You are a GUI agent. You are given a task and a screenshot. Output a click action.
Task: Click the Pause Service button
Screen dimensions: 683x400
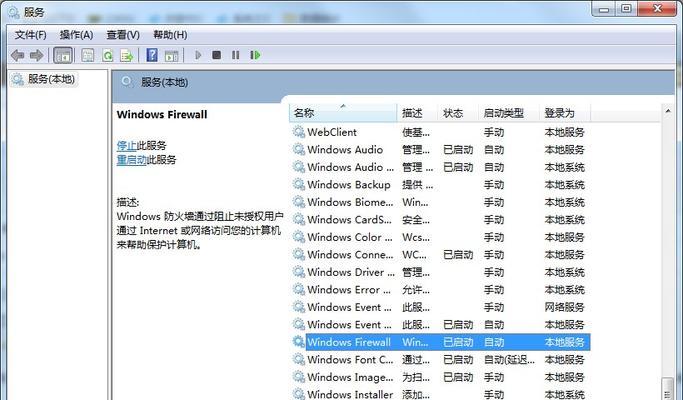point(236,55)
